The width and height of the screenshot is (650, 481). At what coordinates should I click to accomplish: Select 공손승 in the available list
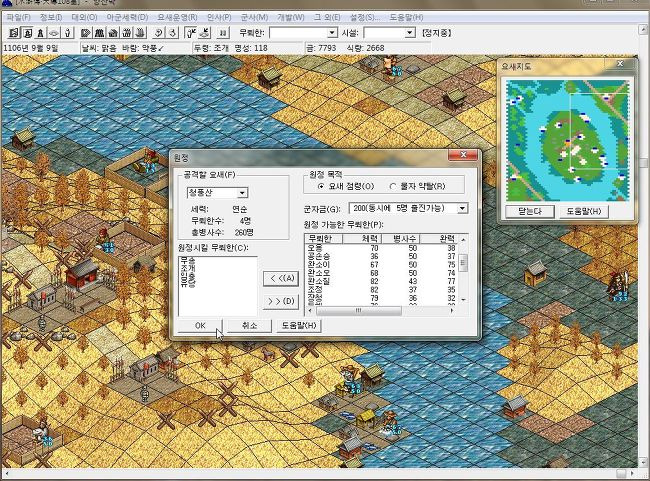(318, 256)
